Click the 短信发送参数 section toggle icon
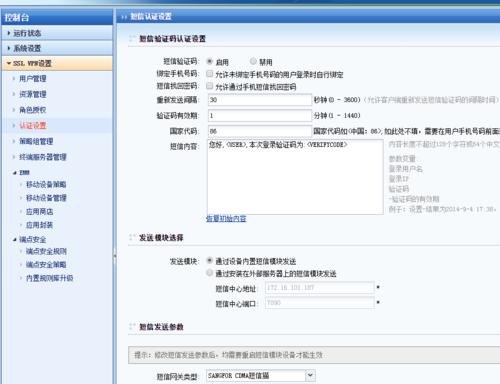Image resolution: width=500 pixels, height=384 pixels. pyautogui.click(x=132, y=326)
